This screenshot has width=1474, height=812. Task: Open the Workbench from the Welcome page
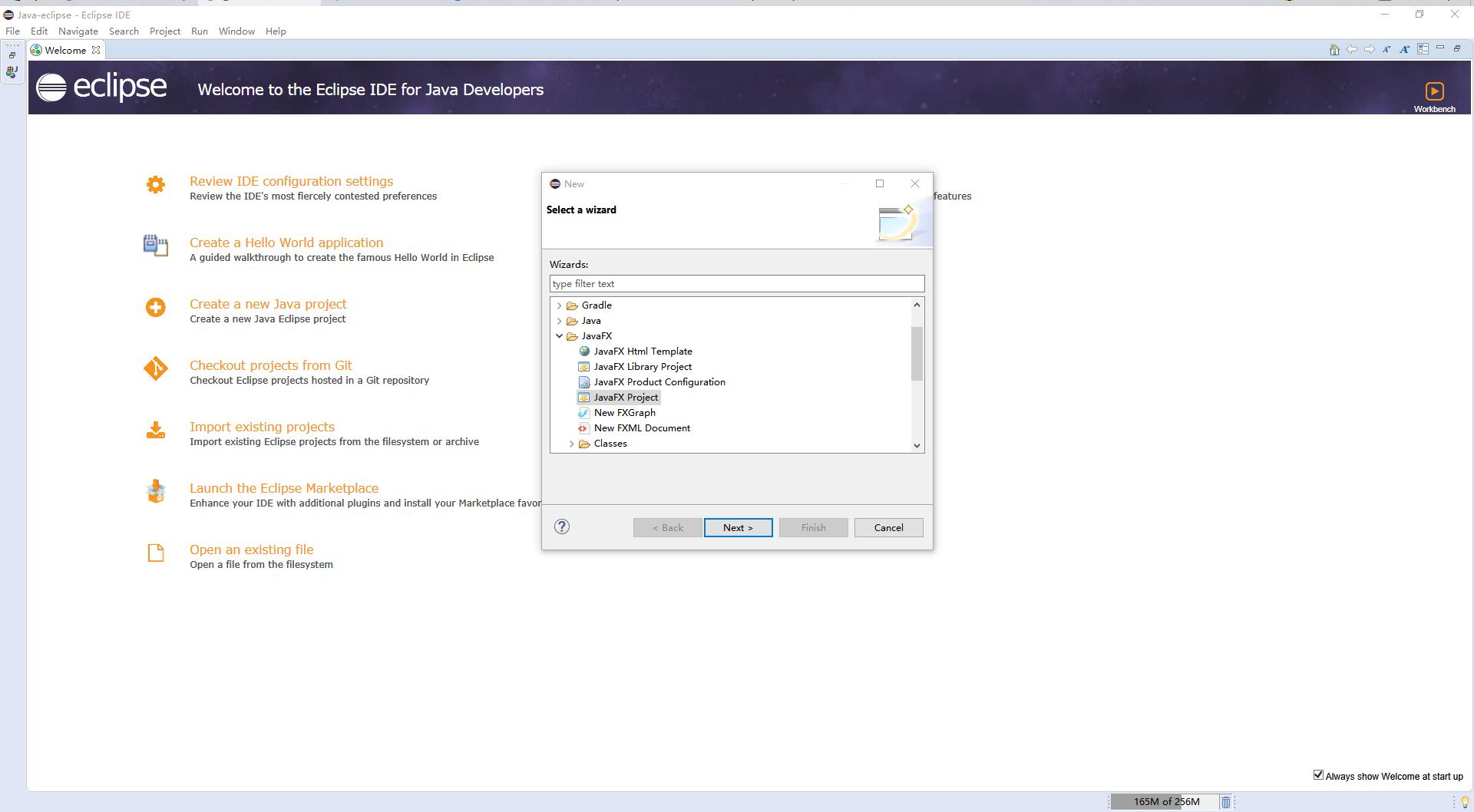pyautogui.click(x=1435, y=91)
